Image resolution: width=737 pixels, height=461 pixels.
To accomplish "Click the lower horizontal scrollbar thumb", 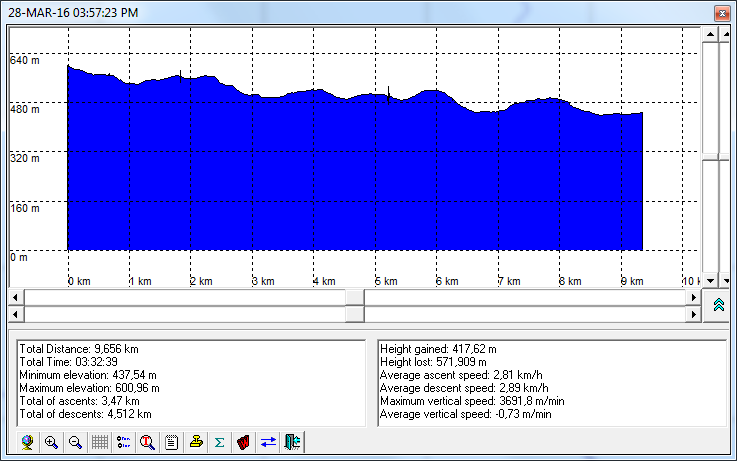I will click(354, 314).
